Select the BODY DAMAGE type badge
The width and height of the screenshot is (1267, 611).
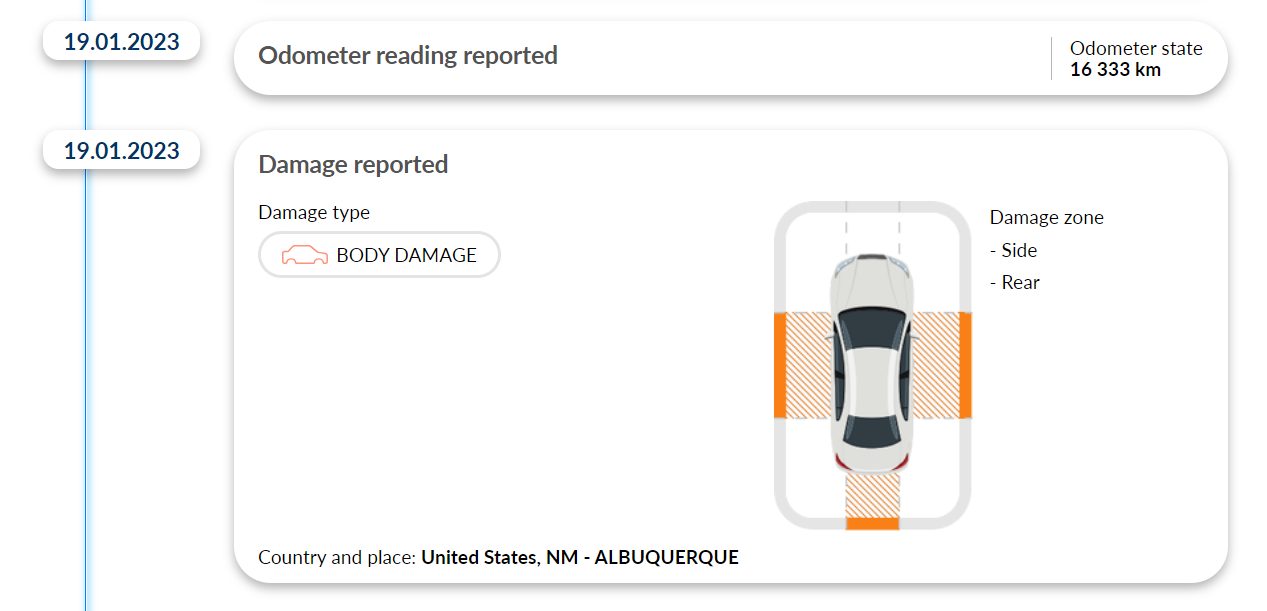[379, 255]
